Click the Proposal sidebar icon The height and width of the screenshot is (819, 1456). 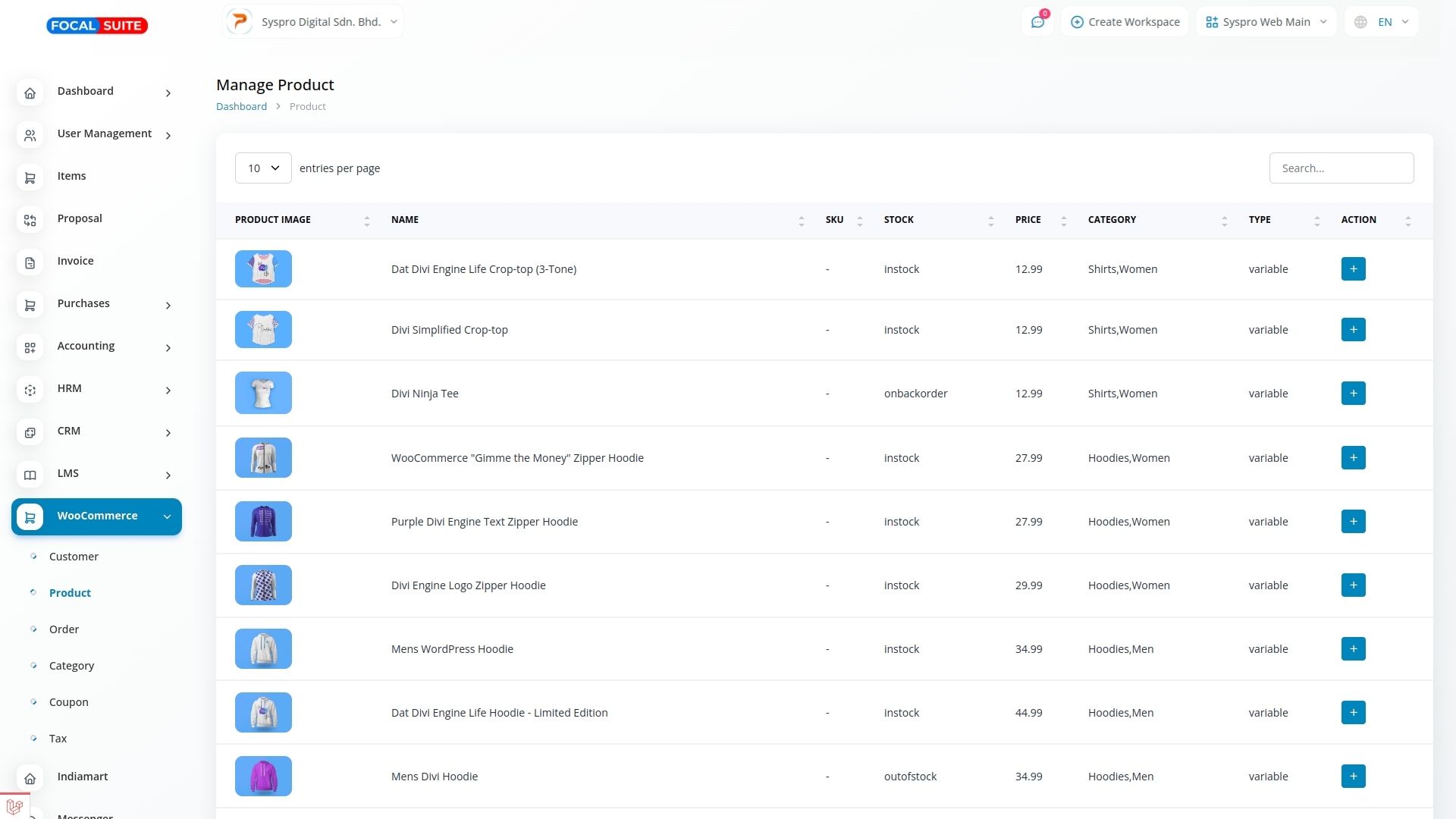pos(30,220)
